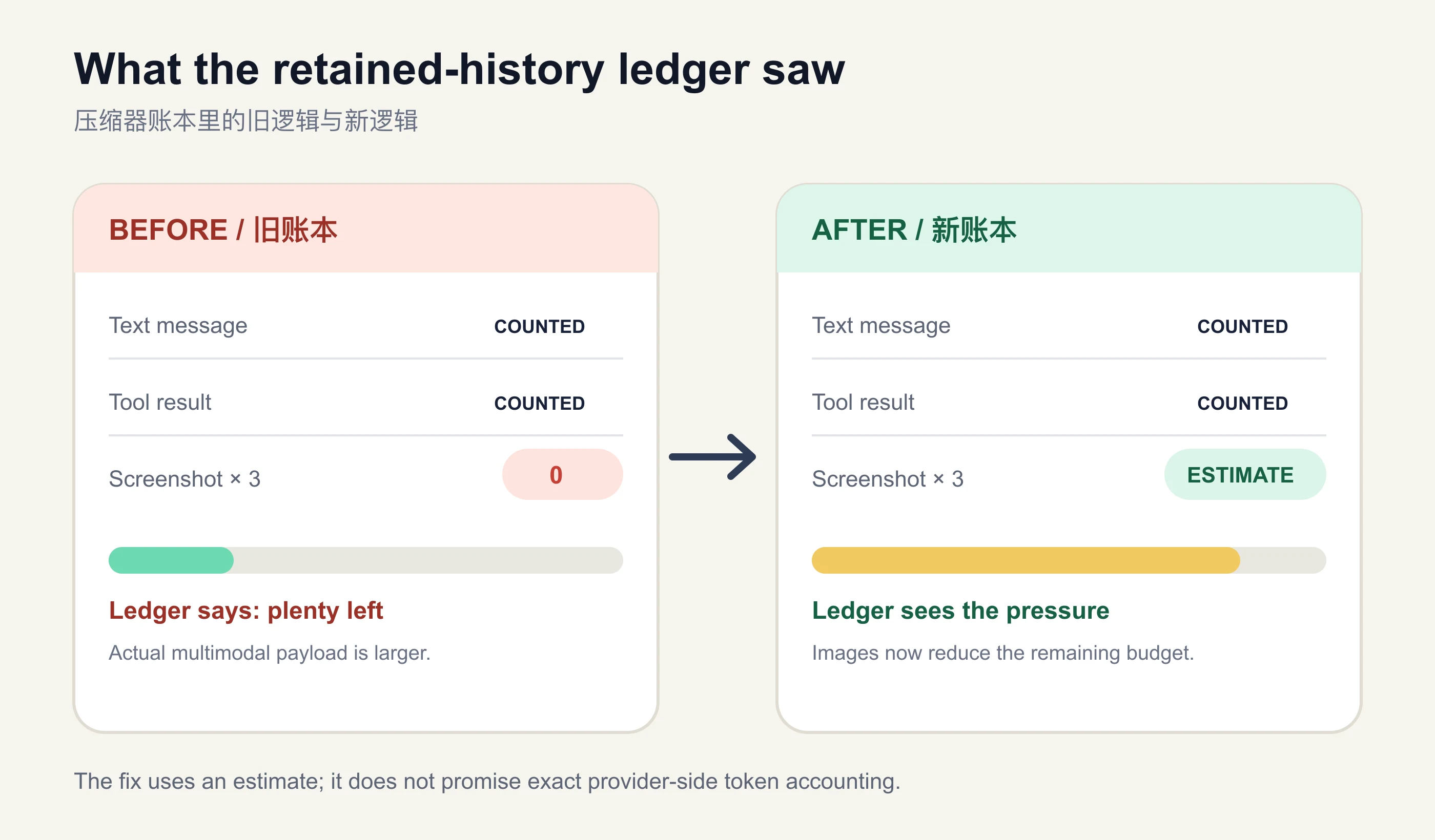Screen dimensions: 1435x840
Task: Click Screenshot × 3 in the AFTER ledger
Action: (888, 479)
